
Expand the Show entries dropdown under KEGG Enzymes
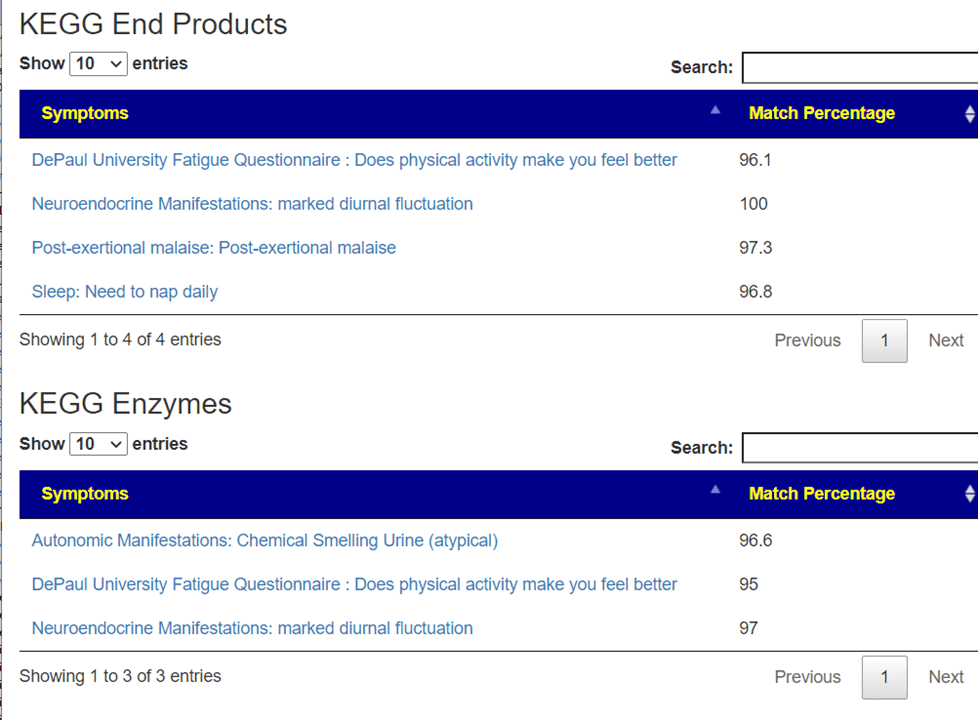(98, 444)
